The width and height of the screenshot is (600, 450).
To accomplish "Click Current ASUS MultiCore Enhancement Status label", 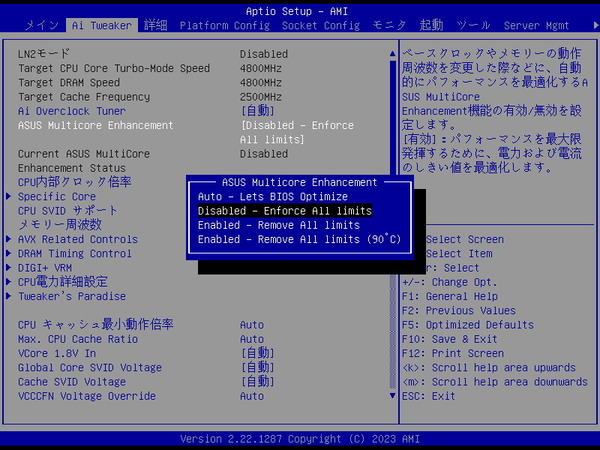I will pos(84,161).
